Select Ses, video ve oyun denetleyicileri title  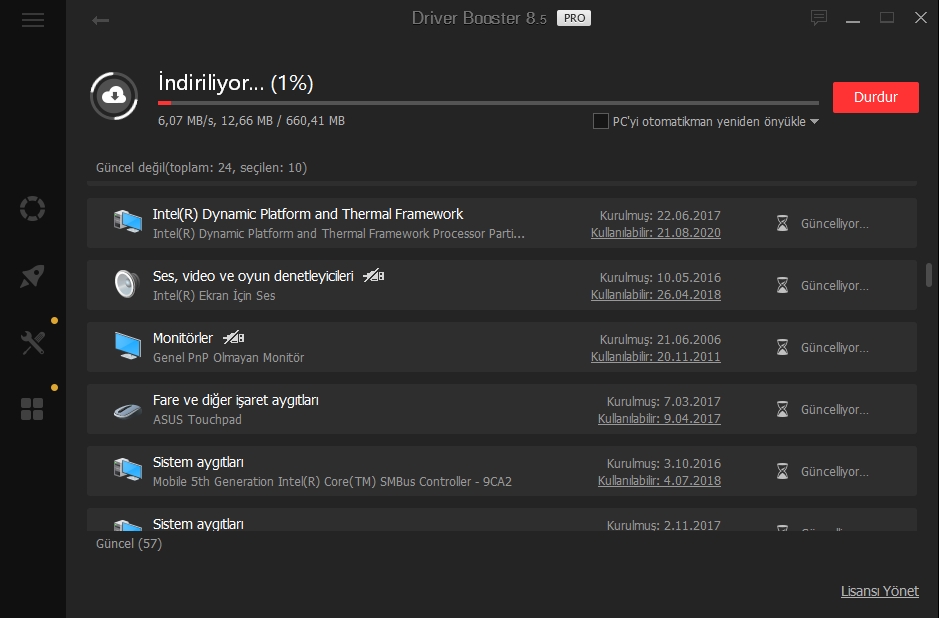point(253,276)
